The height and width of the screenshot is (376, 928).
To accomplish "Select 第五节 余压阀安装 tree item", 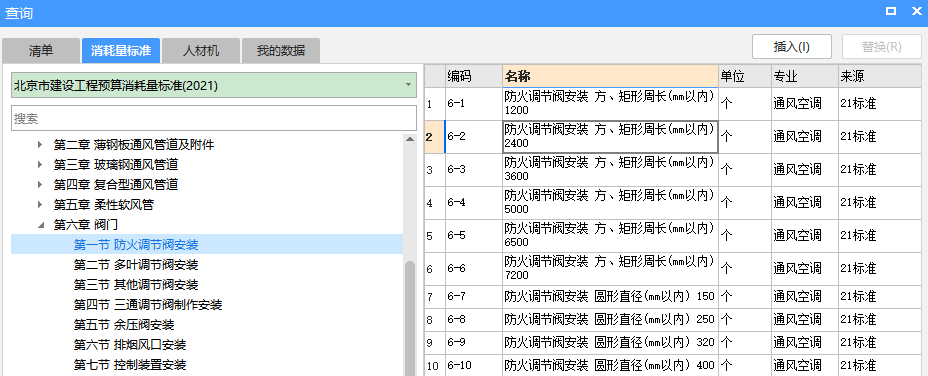I will [x=124, y=325].
